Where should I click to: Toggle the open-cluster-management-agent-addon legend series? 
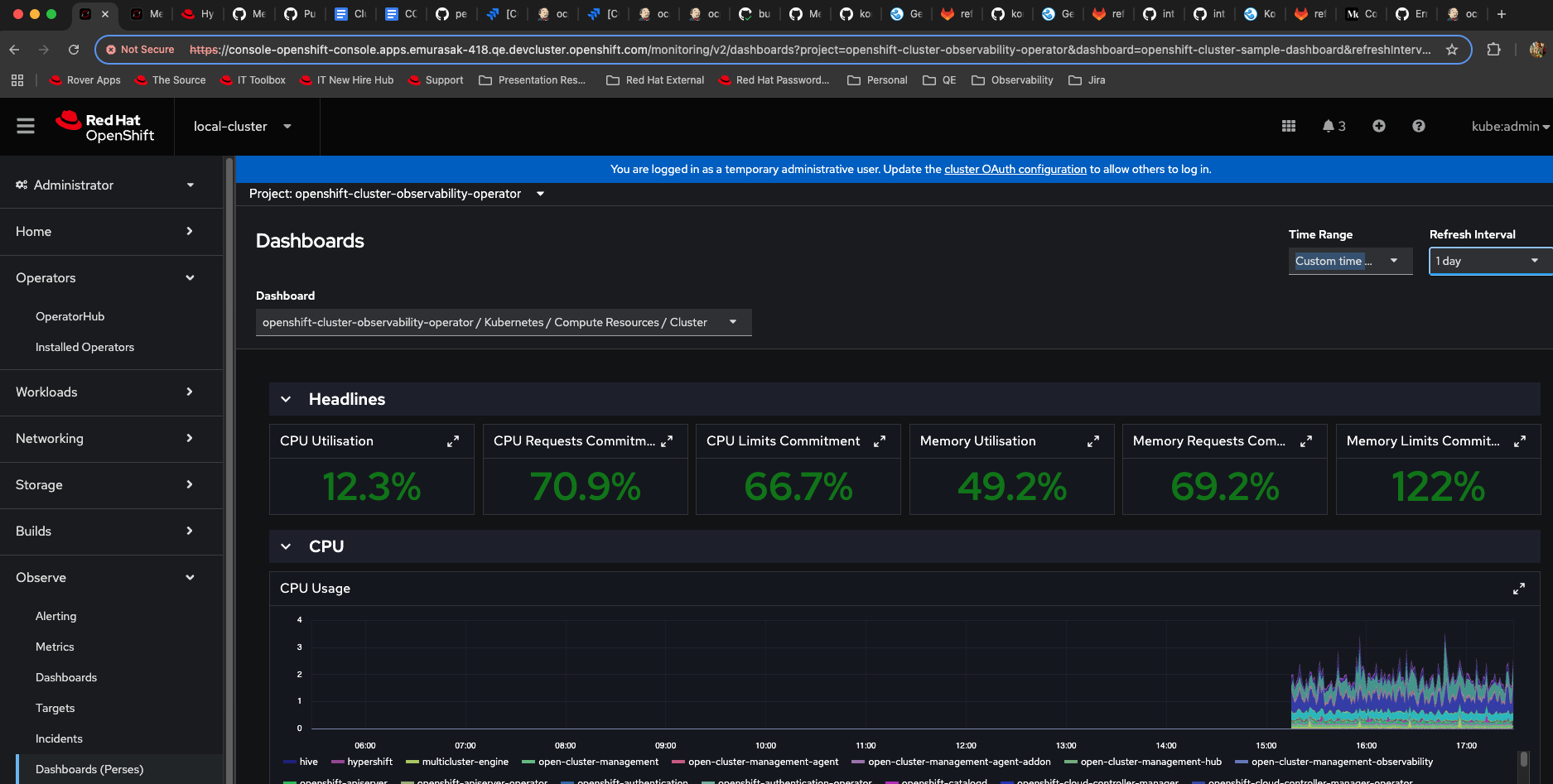[x=951, y=762]
